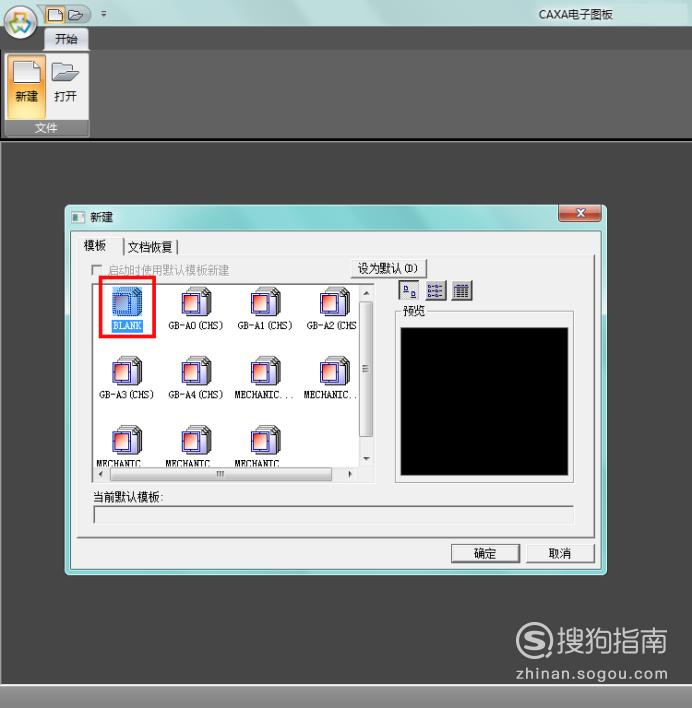Expand the quick access toolbar dropdown arrow
The width and height of the screenshot is (692, 708).
click(104, 14)
